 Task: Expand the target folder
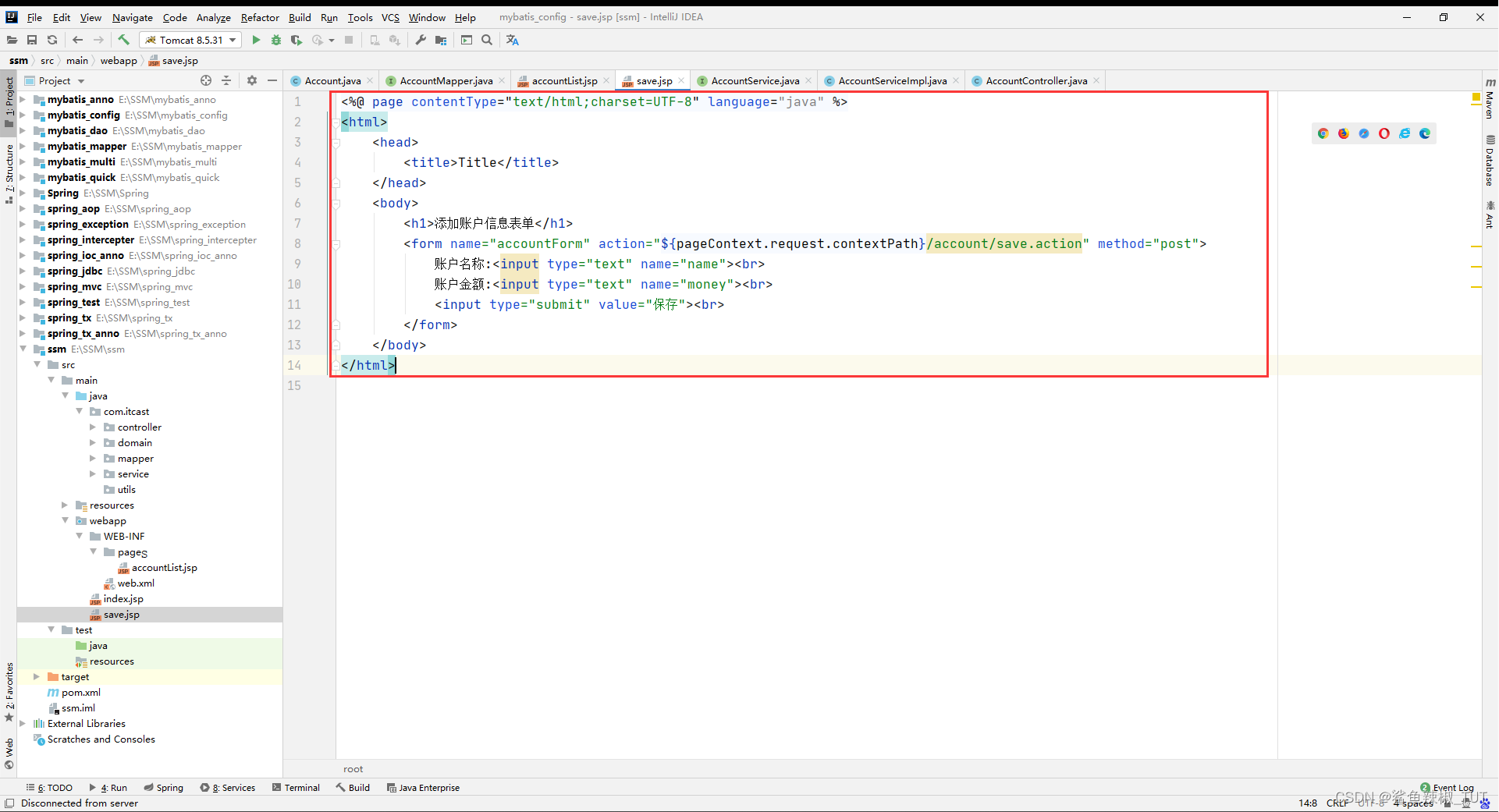tap(37, 676)
